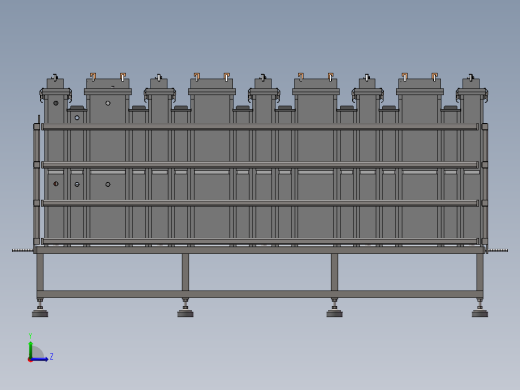Image resolution: width=520 pixels, height=390 pixels.
Task: Select the topmost horizontal rail across the tanks
Action: (x=260, y=126)
